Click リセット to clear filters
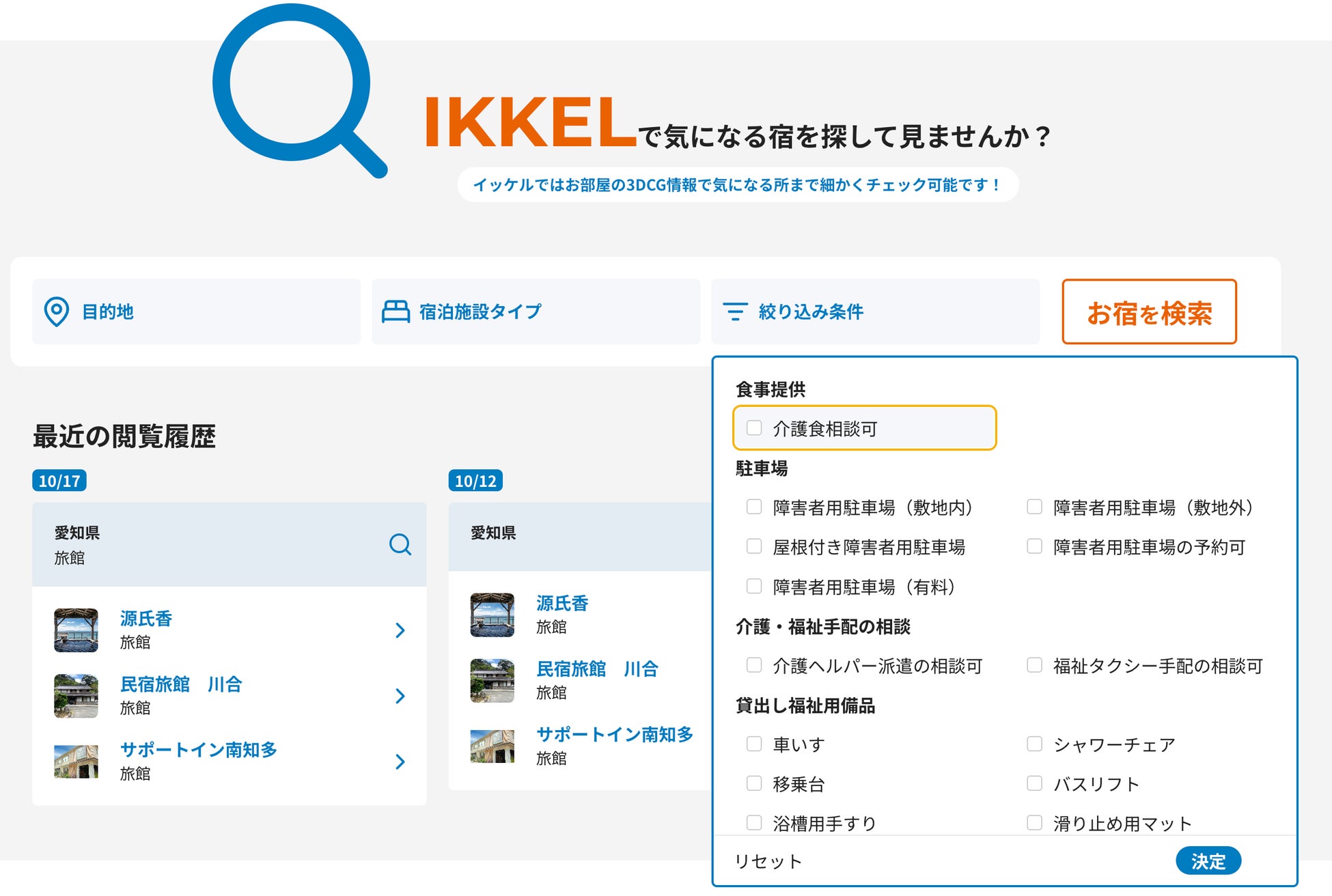The width and height of the screenshot is (1332, 896). (x=768, y=861)
